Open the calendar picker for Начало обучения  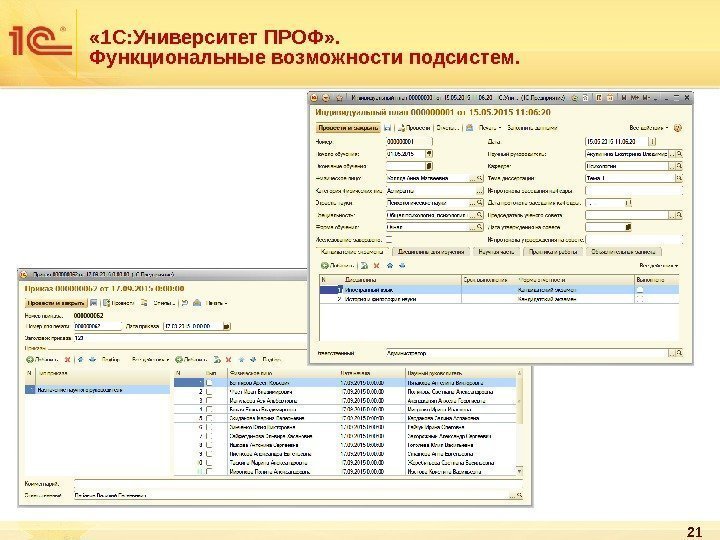click(429, 154)
